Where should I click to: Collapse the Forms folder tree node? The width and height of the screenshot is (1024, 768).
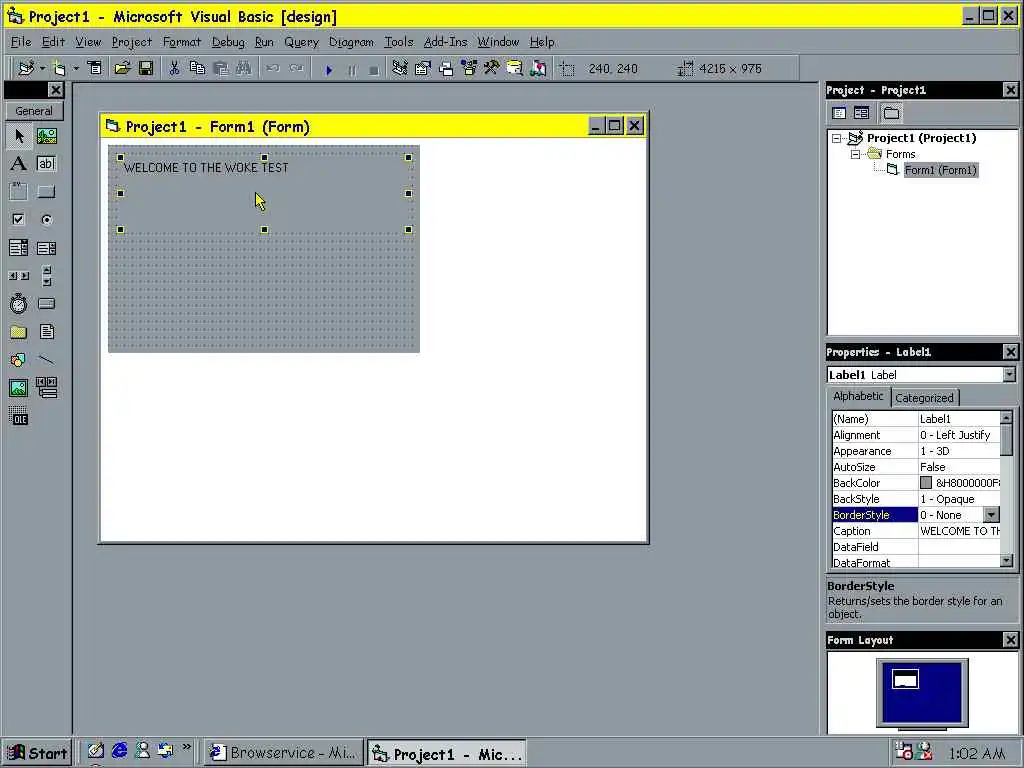click(856, 154)
